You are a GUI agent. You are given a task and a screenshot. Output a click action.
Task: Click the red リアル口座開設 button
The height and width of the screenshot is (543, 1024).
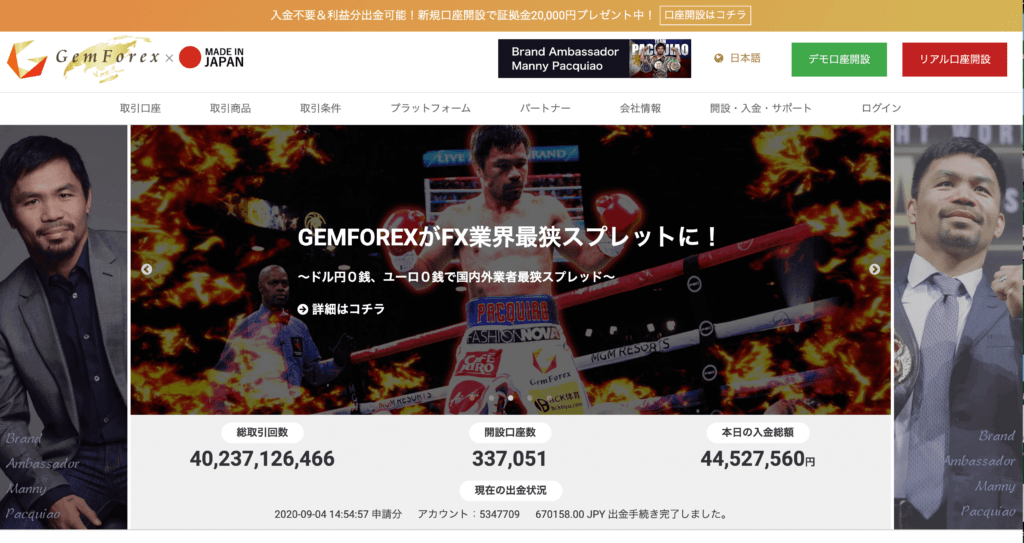[955, 59]
